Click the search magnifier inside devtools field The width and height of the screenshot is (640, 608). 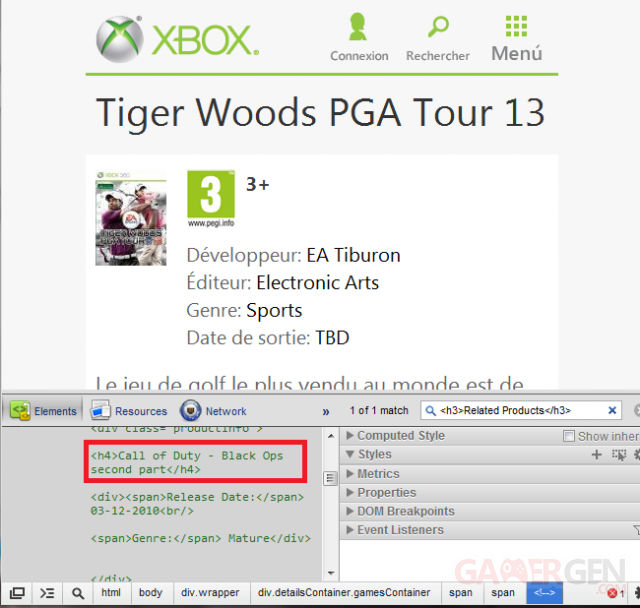point(430,411)
